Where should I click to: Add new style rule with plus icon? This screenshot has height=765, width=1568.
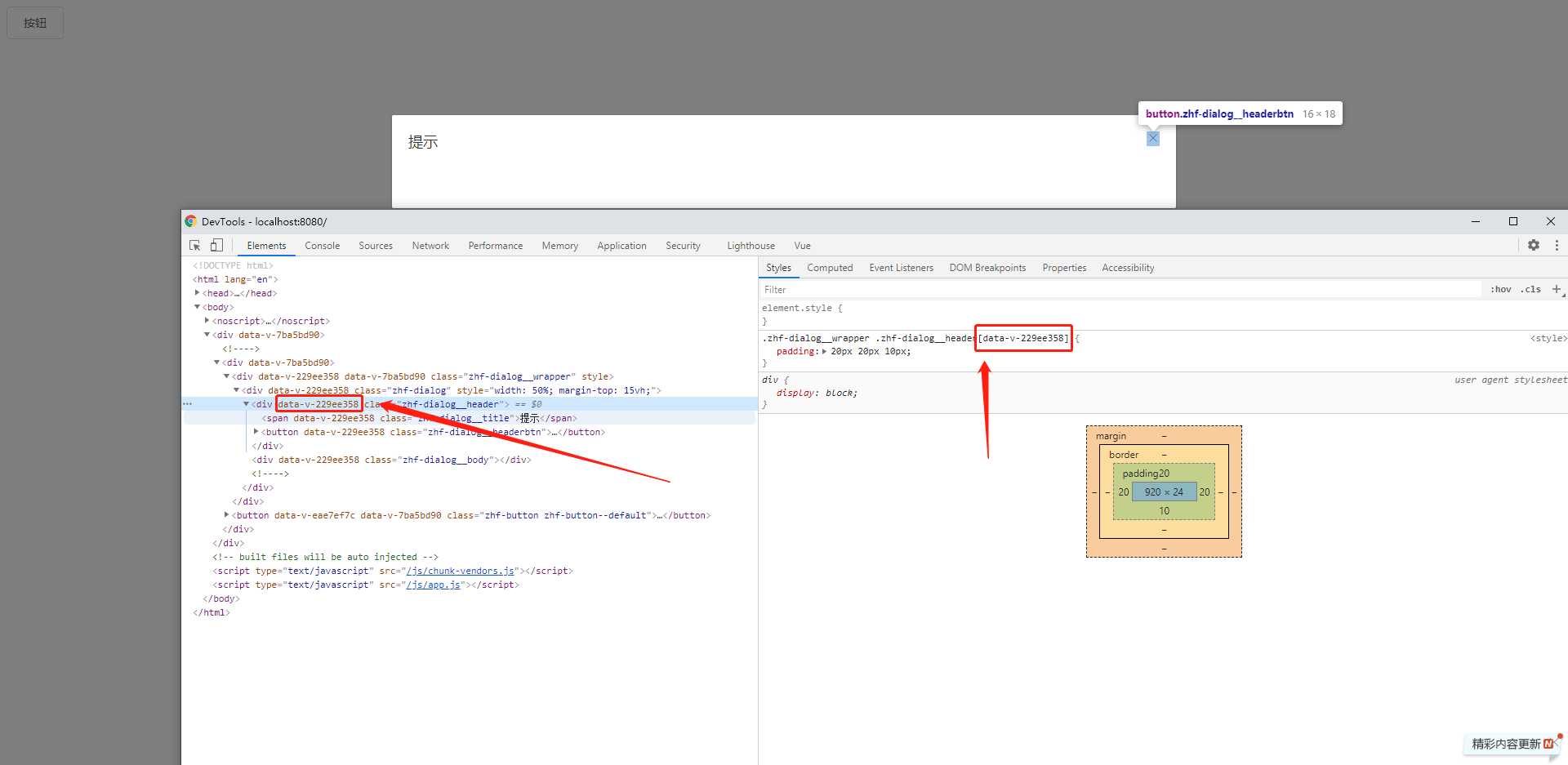[x=1557, y=289]
